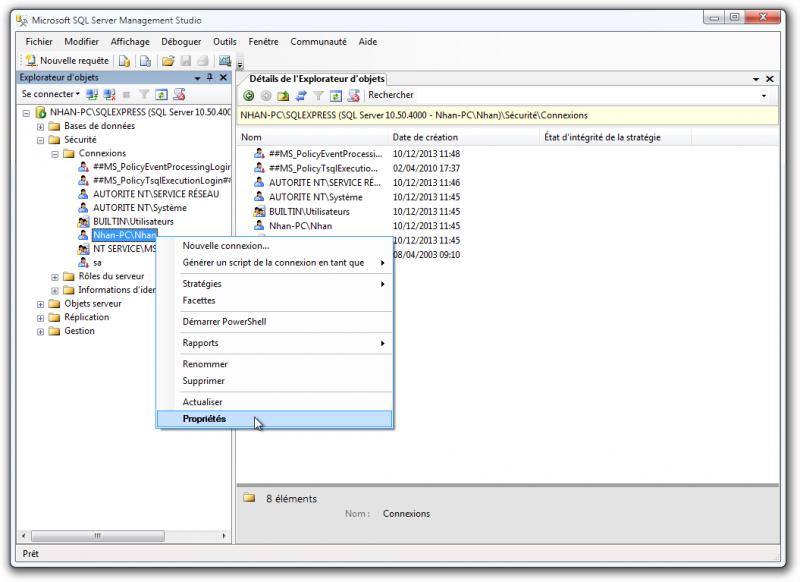Open the Se connecter dropdown
The height and width of the screenshot is (582, 800).
(x=51, y=94)
